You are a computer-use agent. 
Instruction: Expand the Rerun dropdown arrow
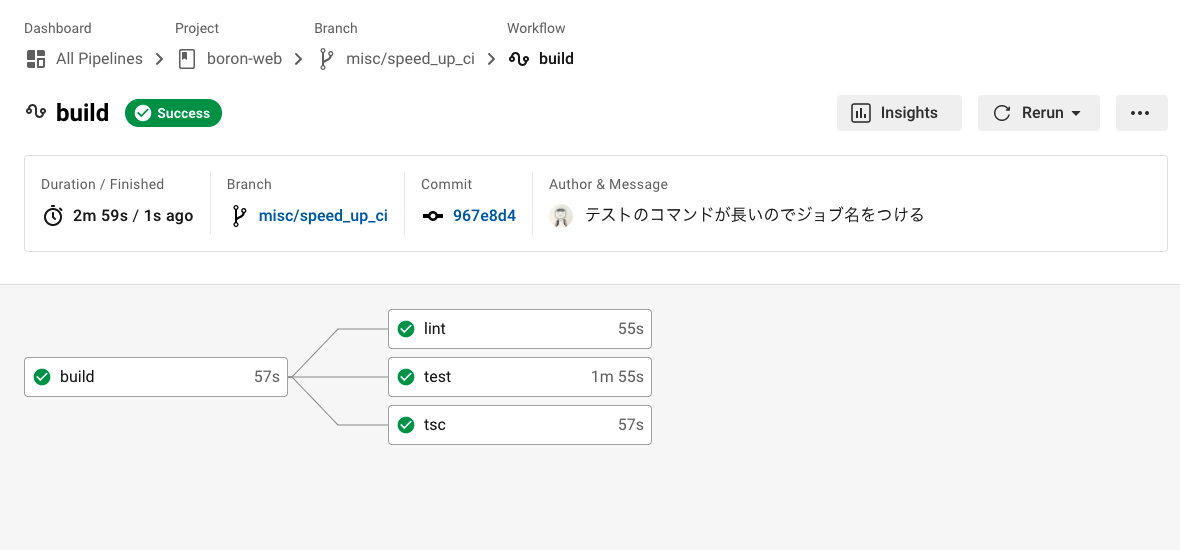(x=1077, y=114)
